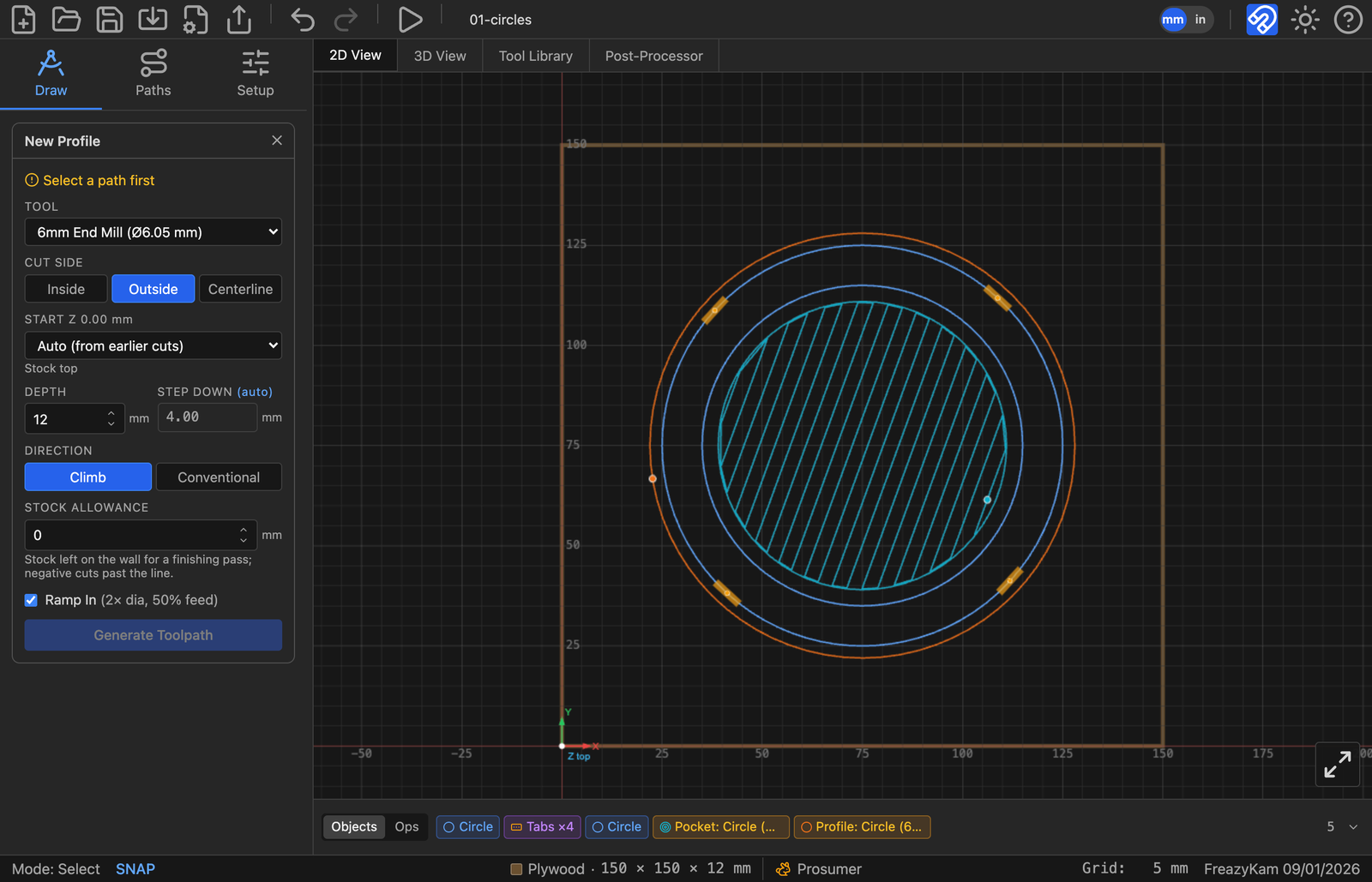
Task: Click the orange start point on outer circle
Action: pyautogui.click(x=653, y=478)
